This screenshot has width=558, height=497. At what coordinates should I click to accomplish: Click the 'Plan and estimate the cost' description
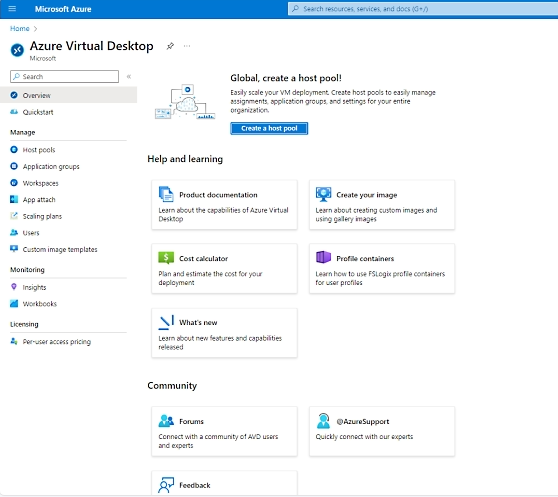click(210, 278)
